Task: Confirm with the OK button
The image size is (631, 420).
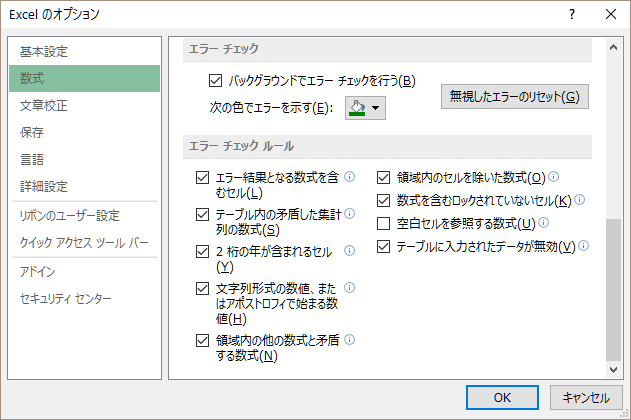Action: (502, 397)
